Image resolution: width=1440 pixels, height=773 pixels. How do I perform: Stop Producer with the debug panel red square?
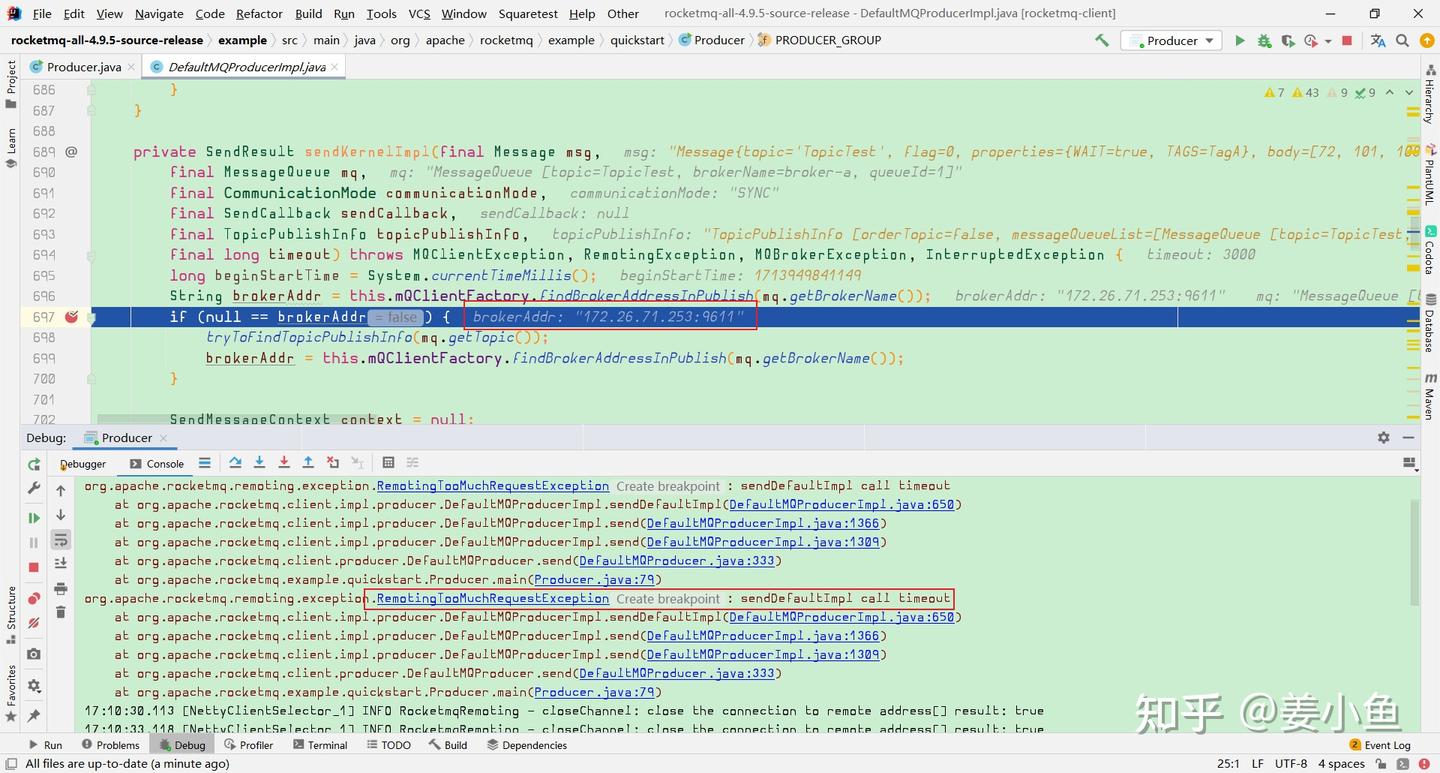34,567
